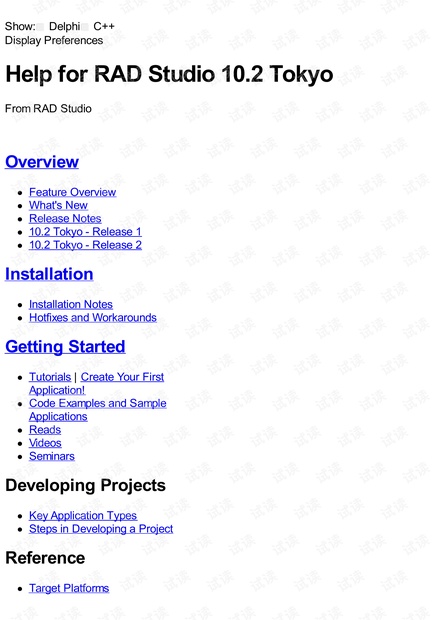The width and height of the screenshot is (440, 620).
Task: View the Installation Notes page
Action: tap(71, 304)
